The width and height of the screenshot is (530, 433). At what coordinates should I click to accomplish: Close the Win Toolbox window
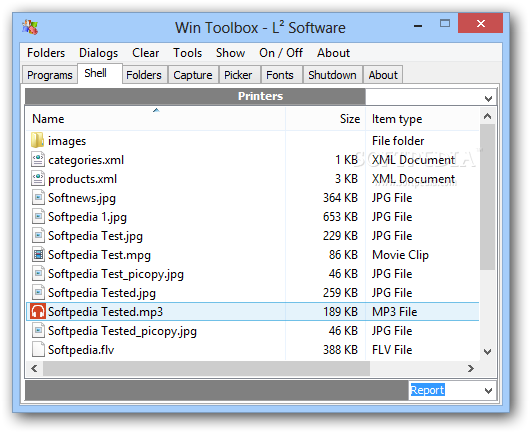click(480, 23)
